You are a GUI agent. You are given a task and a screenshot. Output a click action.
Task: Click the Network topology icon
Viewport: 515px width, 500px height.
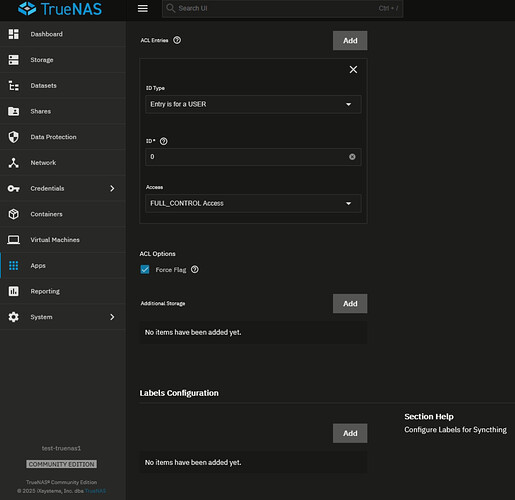(14, 163)
